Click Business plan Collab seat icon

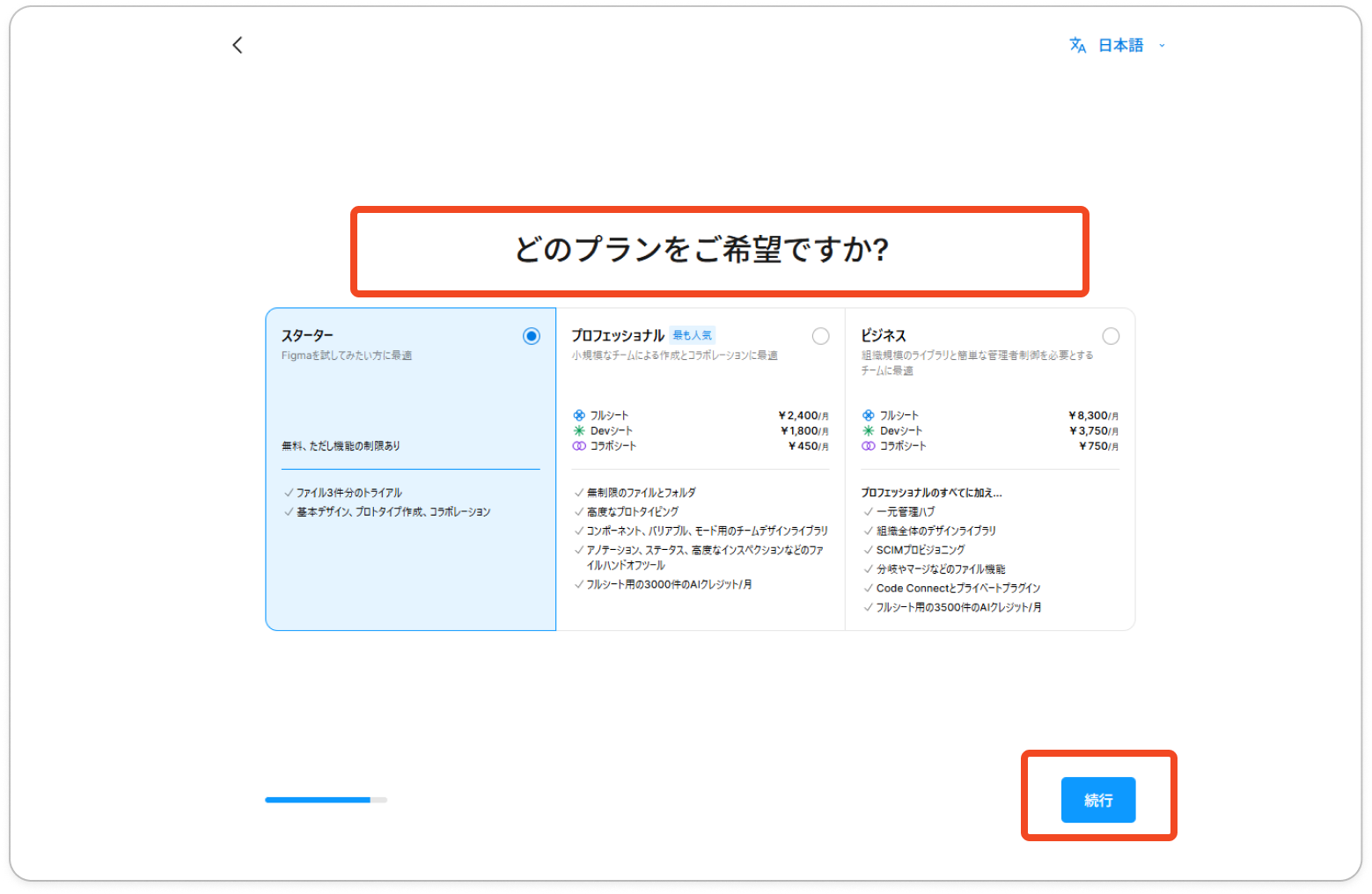pos(869,446)
